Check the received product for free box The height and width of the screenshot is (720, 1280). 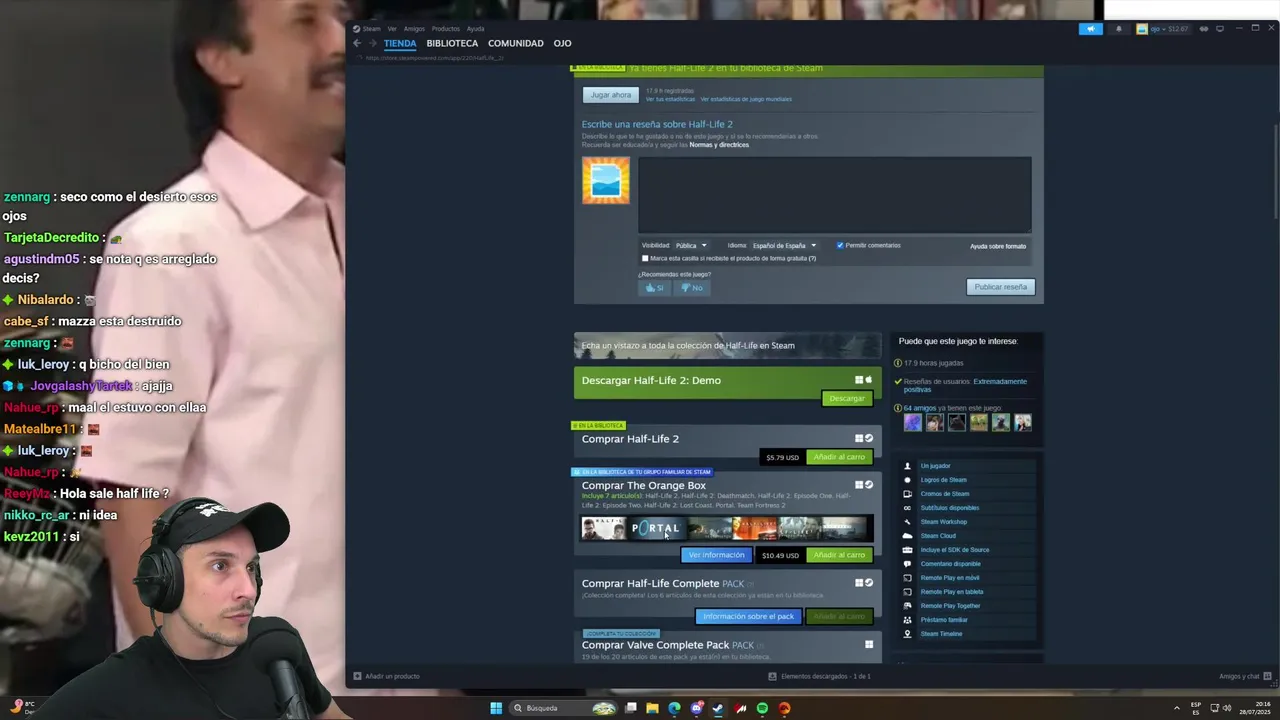coord(645,258)
